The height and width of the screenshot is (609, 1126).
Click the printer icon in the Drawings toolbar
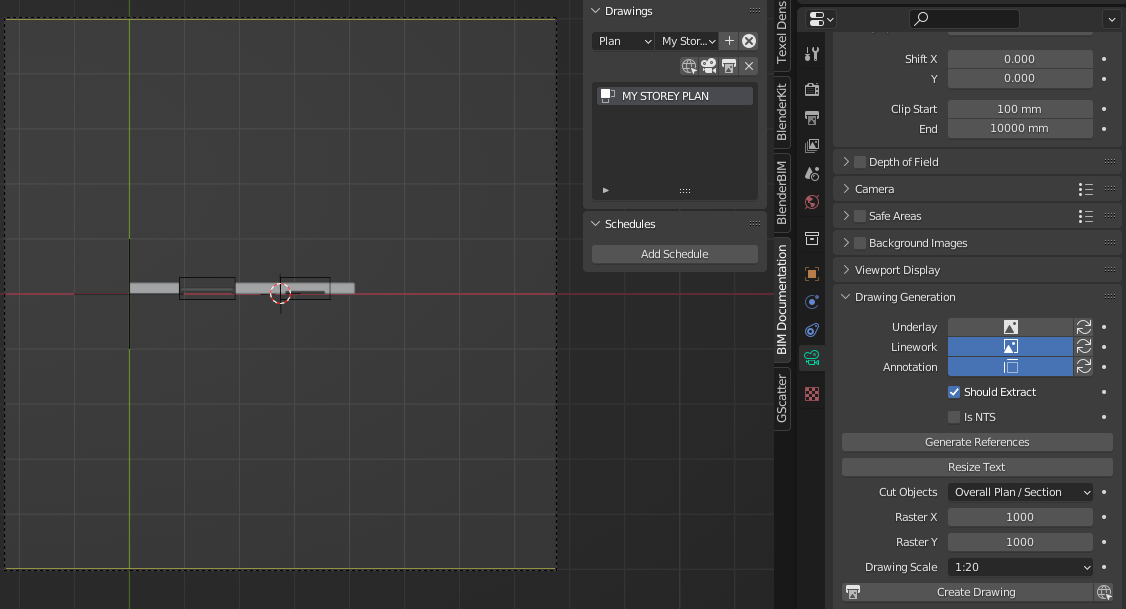click(729, 66)
